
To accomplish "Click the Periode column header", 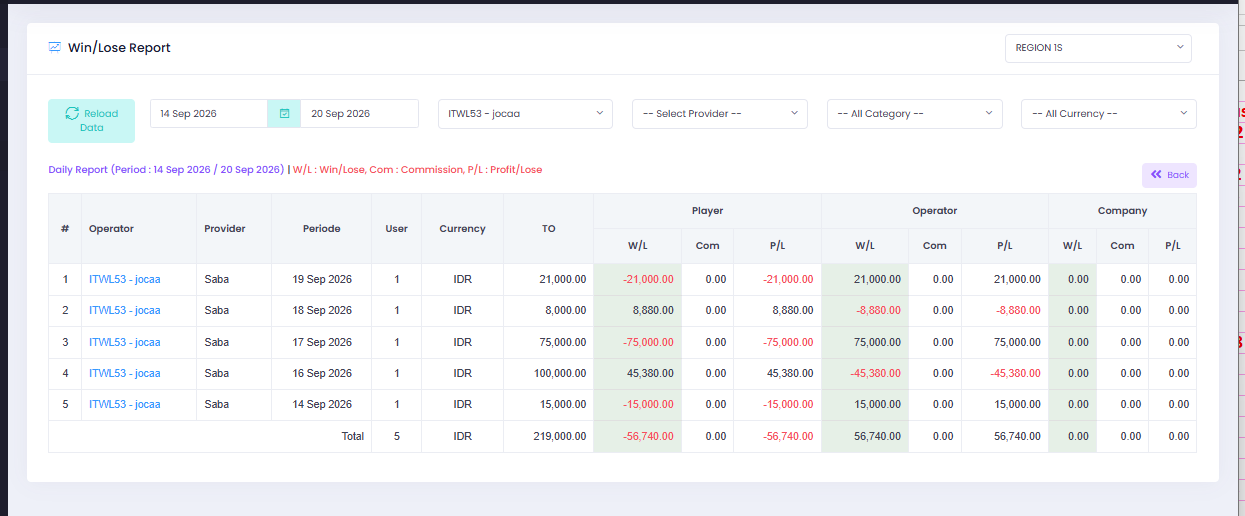I will click(x=321, y=229).
